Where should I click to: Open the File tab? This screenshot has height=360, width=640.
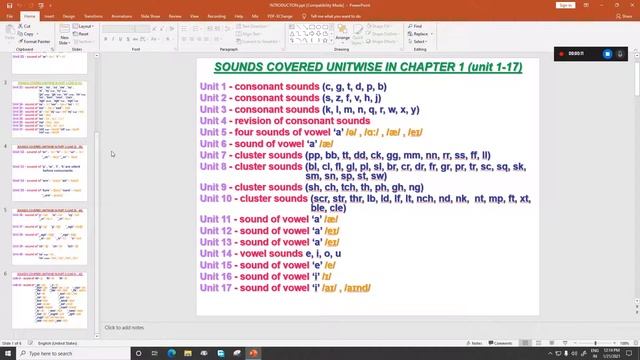[x=10, y=16]
